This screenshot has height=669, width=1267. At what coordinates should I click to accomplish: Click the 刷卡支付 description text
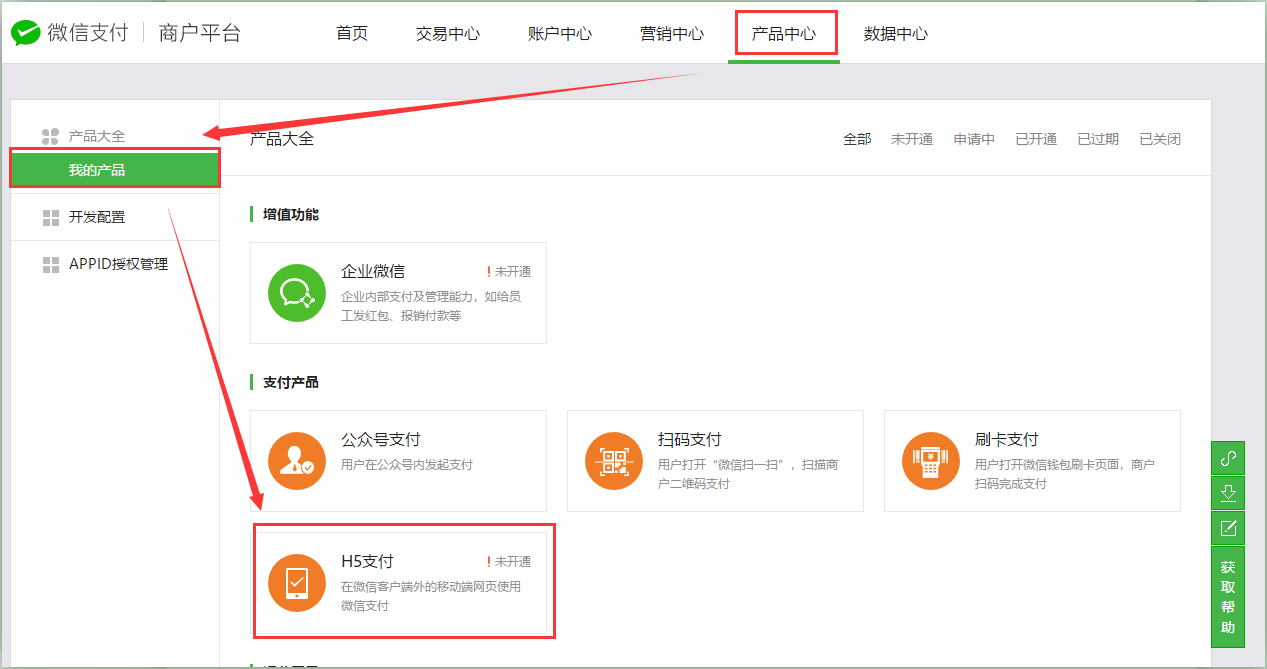point(1065,474)
